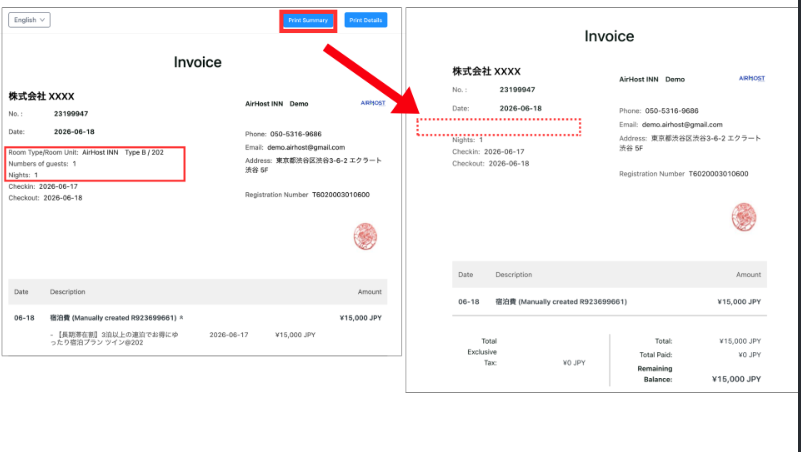
Task: Select the Total Paid ¥0 JPY value
Action: click(749, 355)
